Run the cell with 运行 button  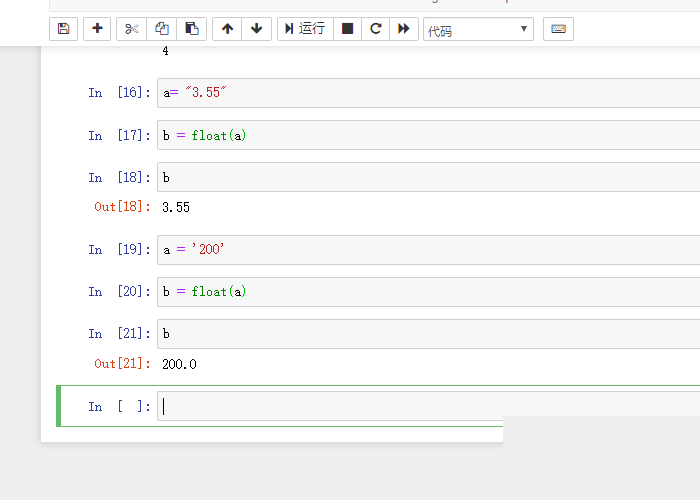pos(305,29)
